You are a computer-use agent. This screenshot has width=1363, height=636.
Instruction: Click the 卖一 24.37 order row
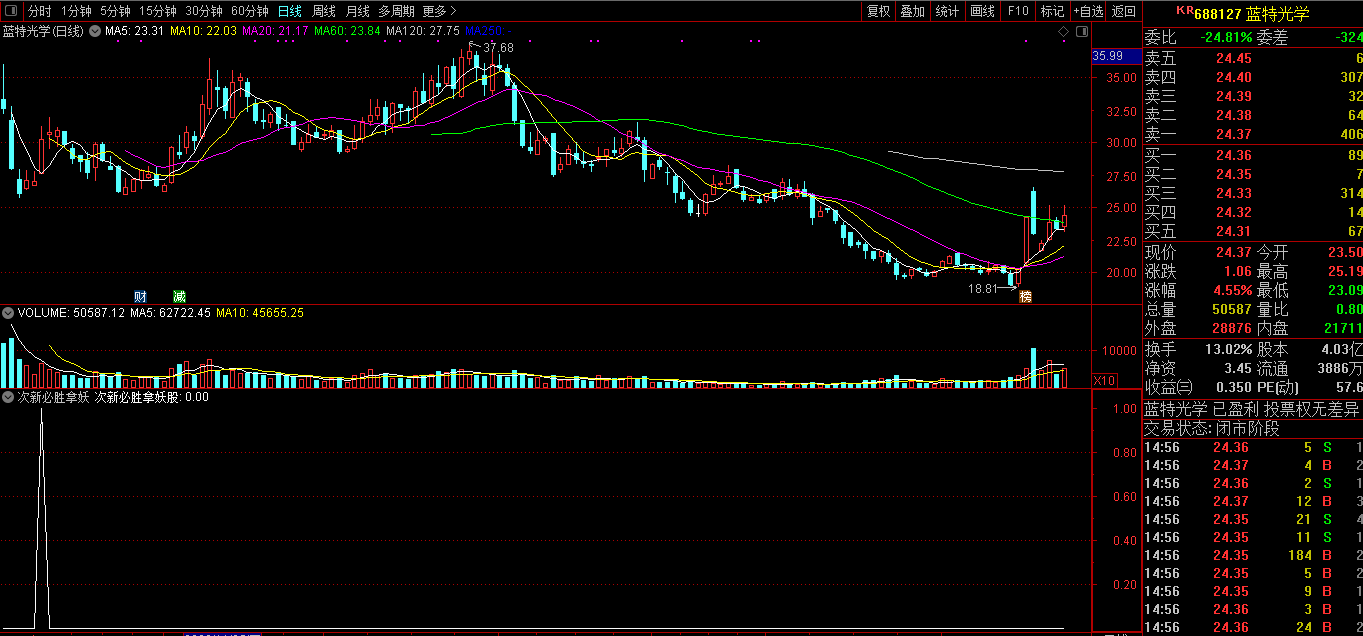tap(1253, 135)
